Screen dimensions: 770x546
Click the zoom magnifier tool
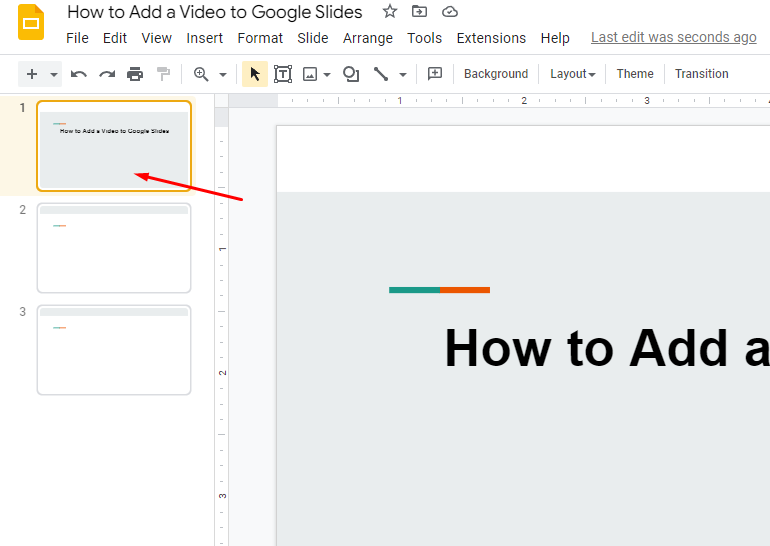coord(201,74)
